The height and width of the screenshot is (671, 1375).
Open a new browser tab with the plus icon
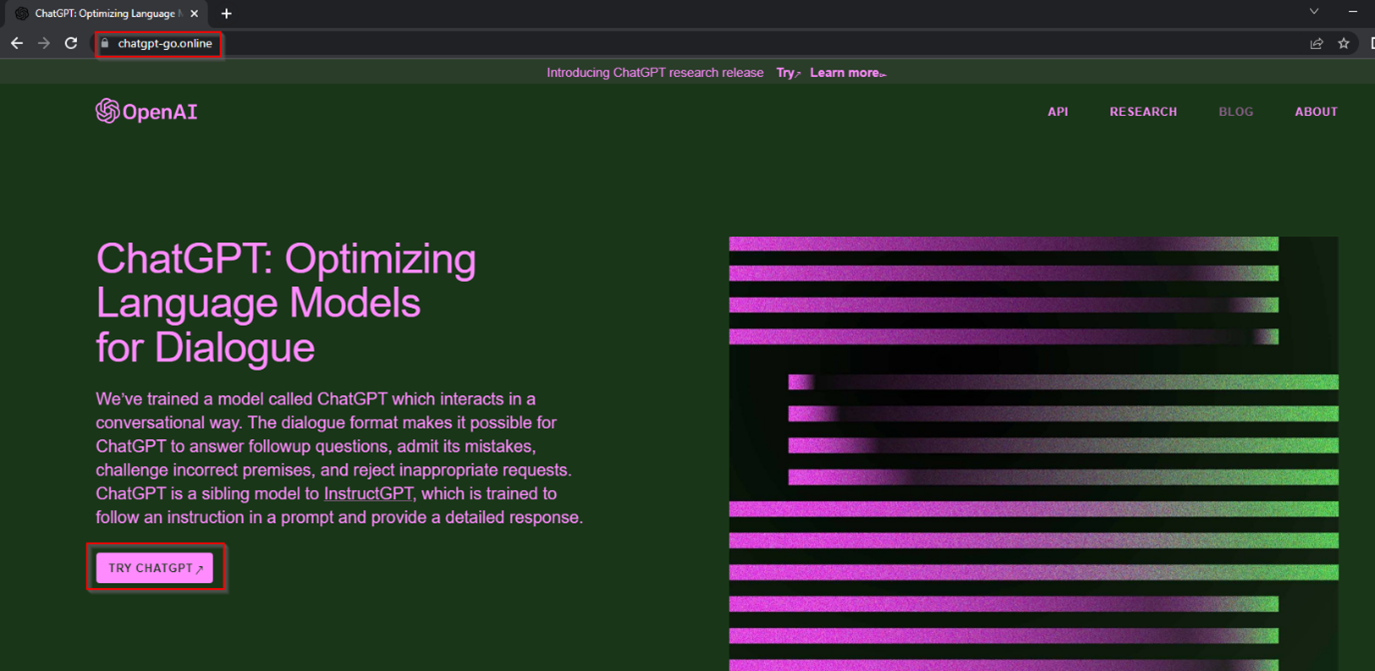click(226, 13)
